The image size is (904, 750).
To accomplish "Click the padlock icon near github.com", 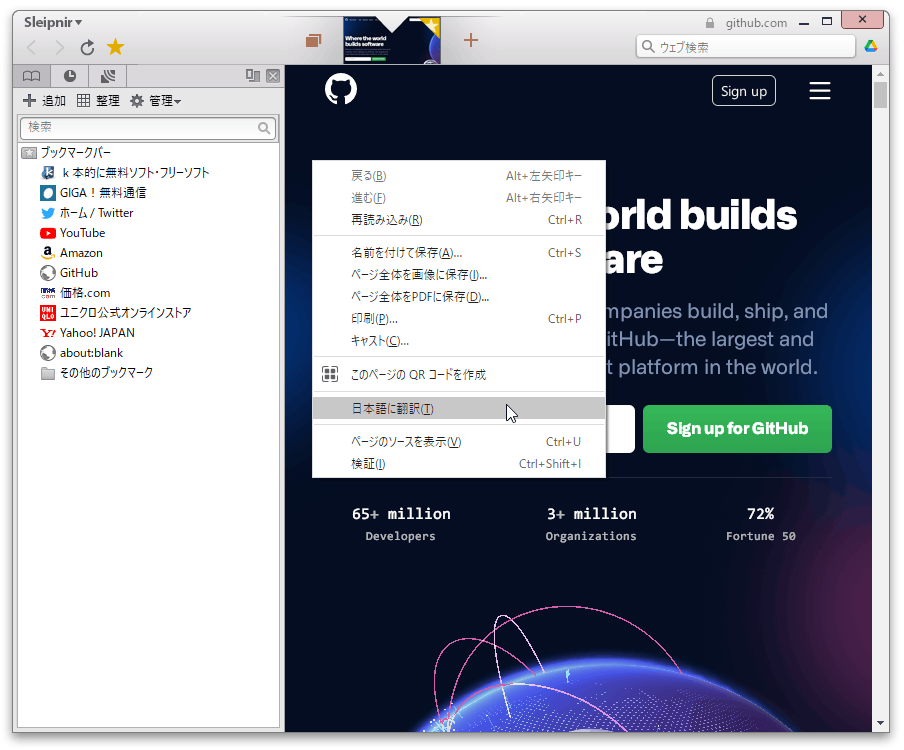I will 710,23.
